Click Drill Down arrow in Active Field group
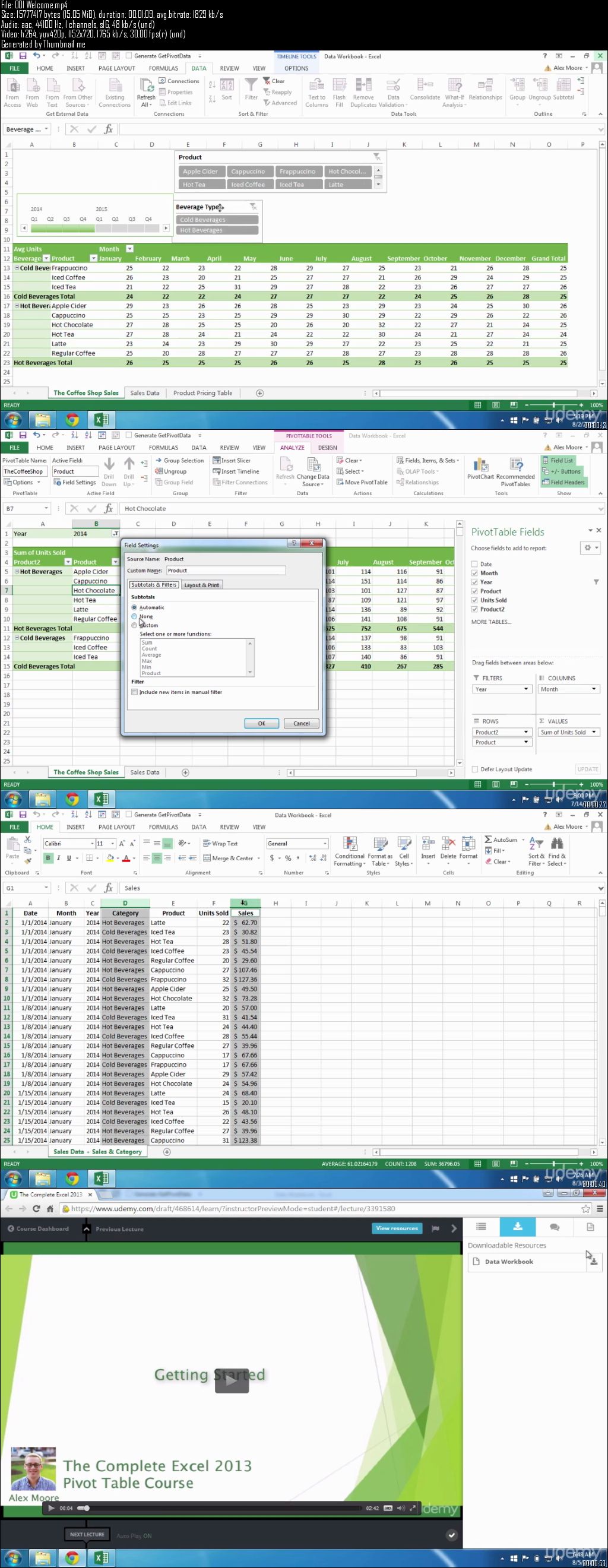Viewport: 608px width, 1568px height. (109, 471)
